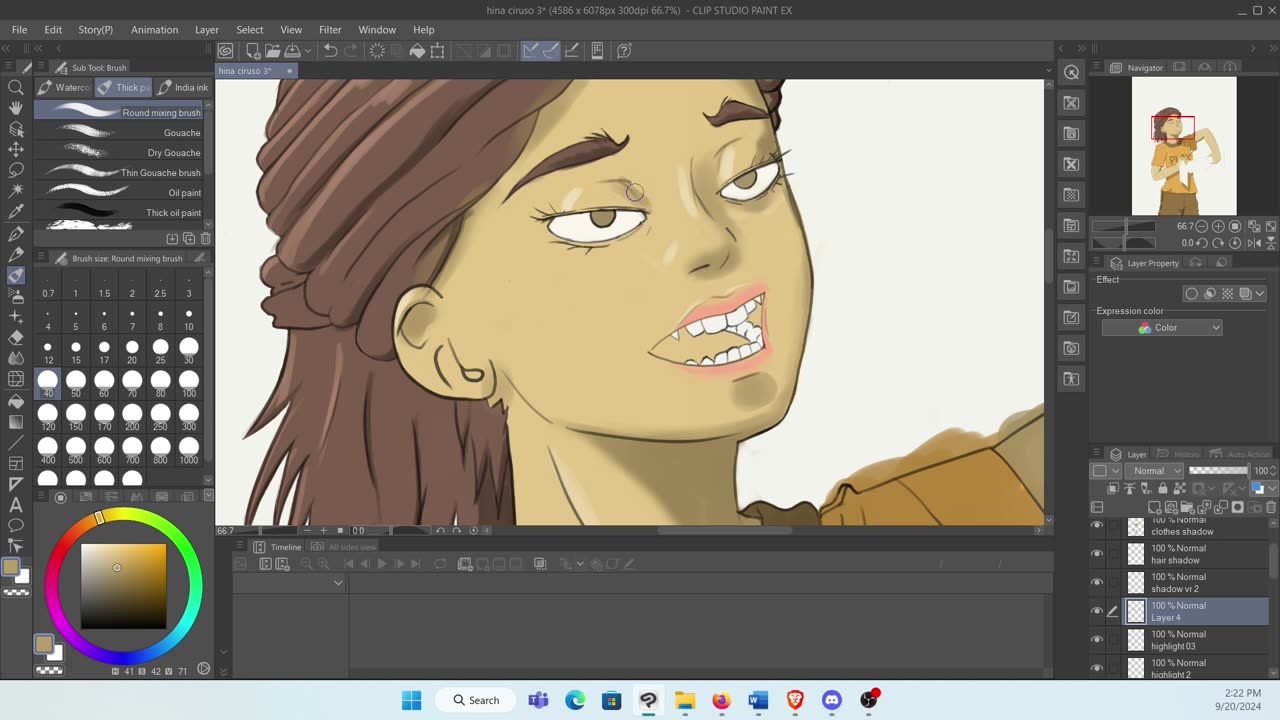This screenshot has height=720, width=1280.
Task: Click zoom out minus in Navigator
Action: pyautogui.click(x=1202, y=227)
